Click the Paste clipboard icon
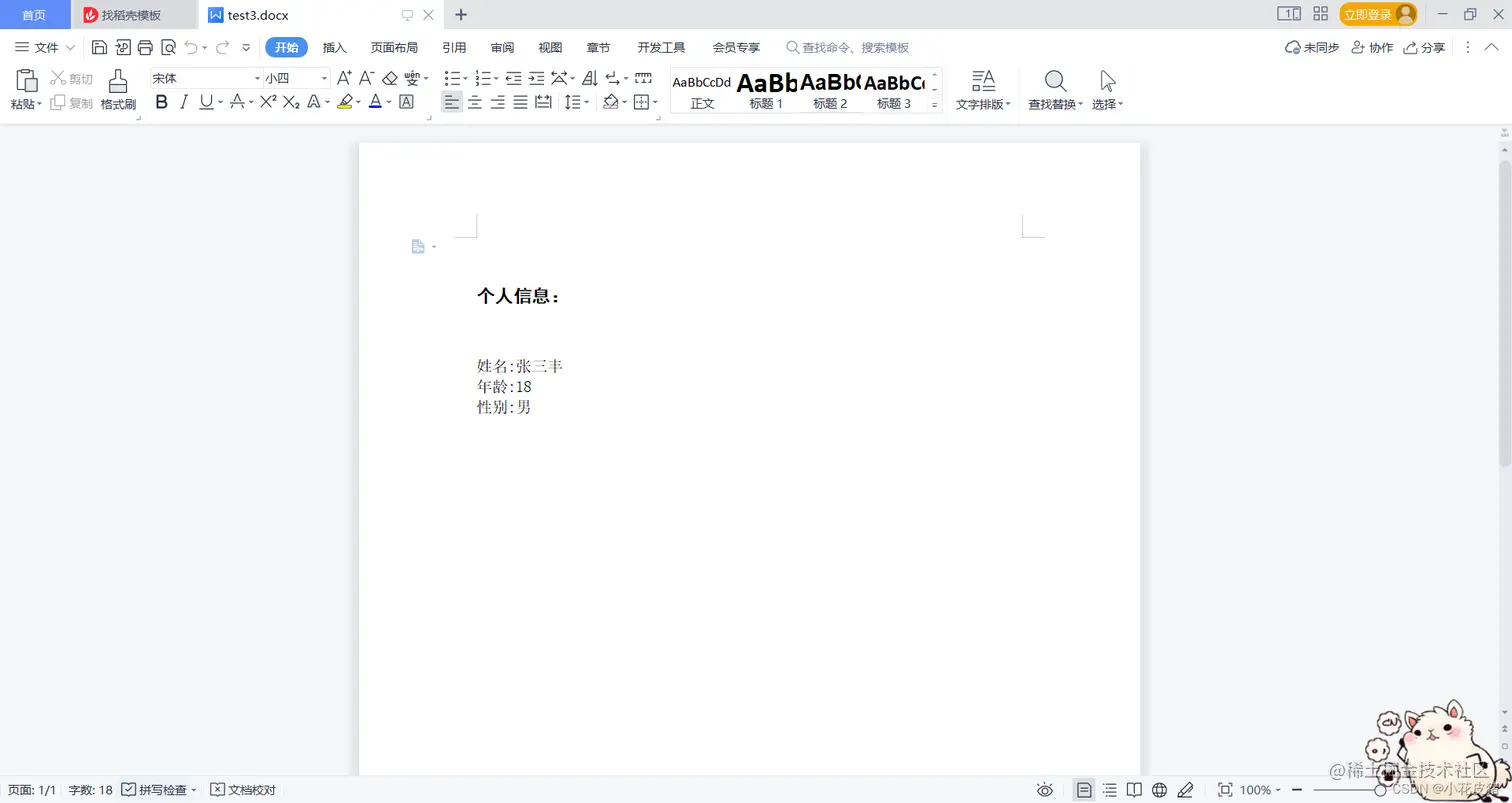Image resolution: width=1512 pixels, height=803 pixels. pyautogui.click(x=27, y=81)
